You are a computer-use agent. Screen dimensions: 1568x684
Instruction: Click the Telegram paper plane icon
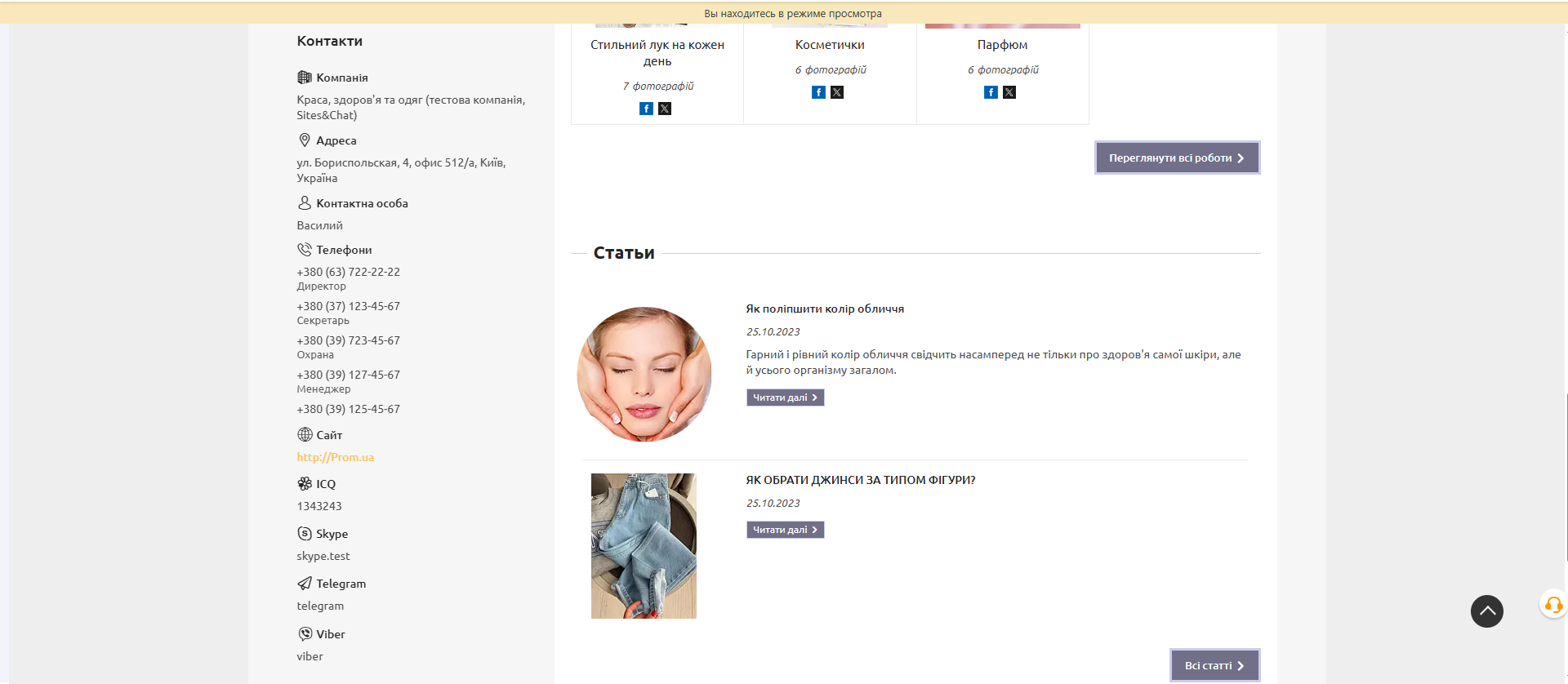click(x=305, y=584)
